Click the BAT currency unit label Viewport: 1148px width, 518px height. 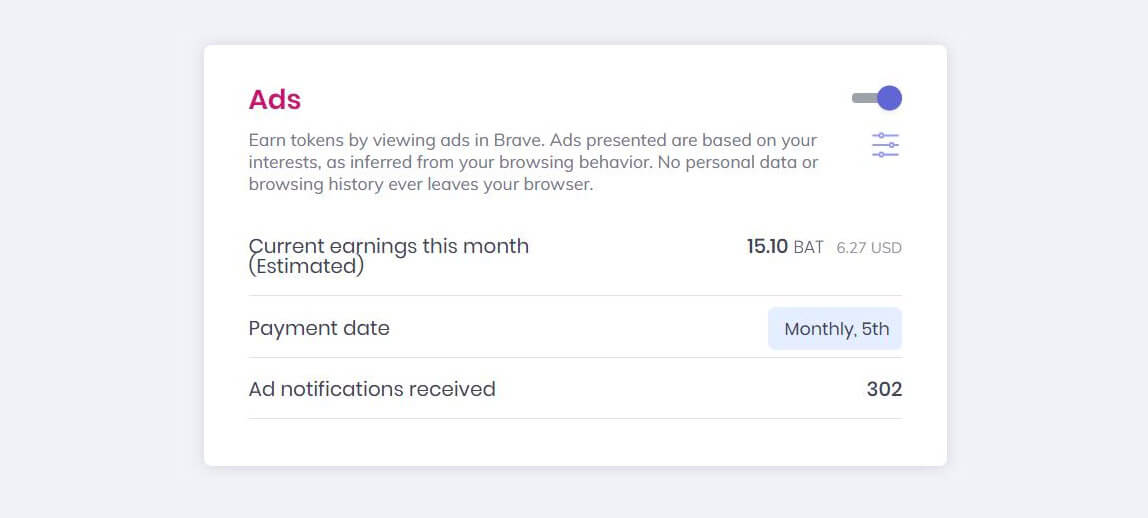[808, 247]
